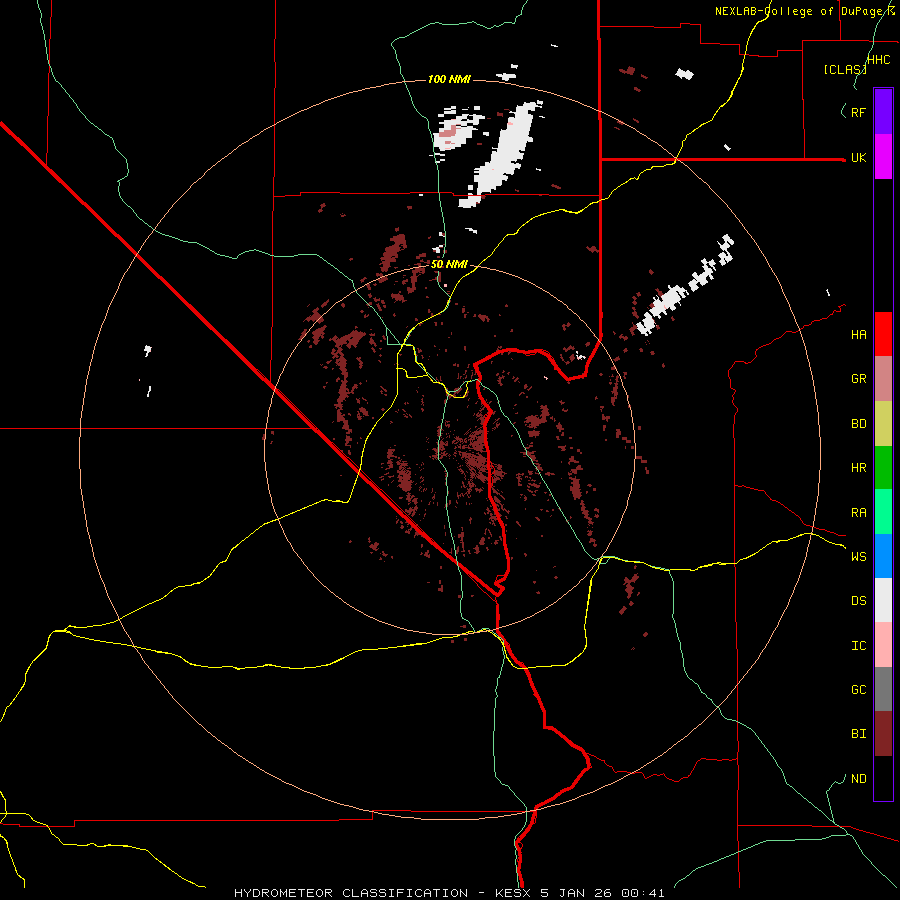This screenshot has width=900, height=900.
Task: Click the HYDROMETEOR CLASSIFICATION title text
Action: [x=351, y=893]
